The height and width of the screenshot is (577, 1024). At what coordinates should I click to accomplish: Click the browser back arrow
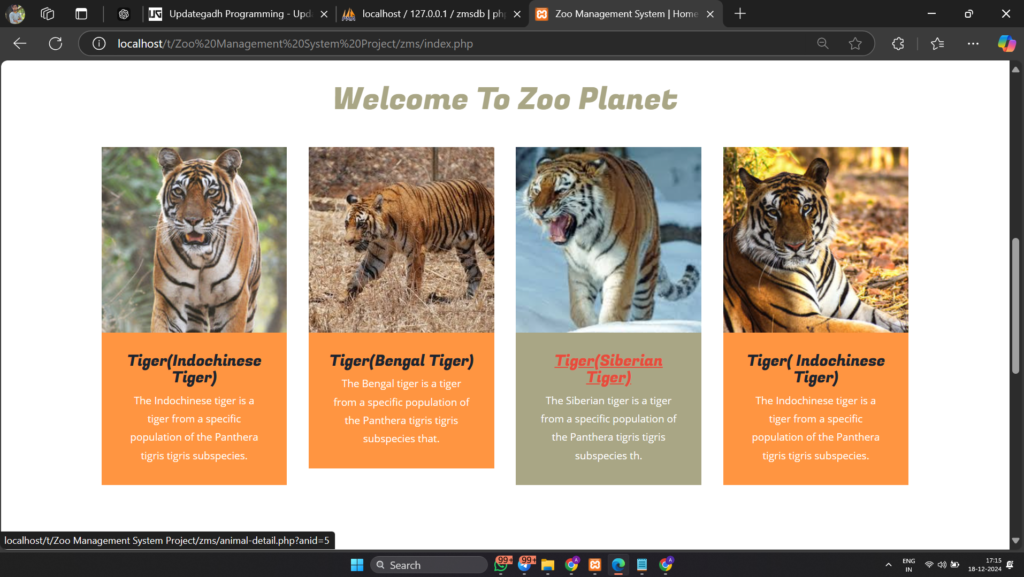[x=20, y=44]
